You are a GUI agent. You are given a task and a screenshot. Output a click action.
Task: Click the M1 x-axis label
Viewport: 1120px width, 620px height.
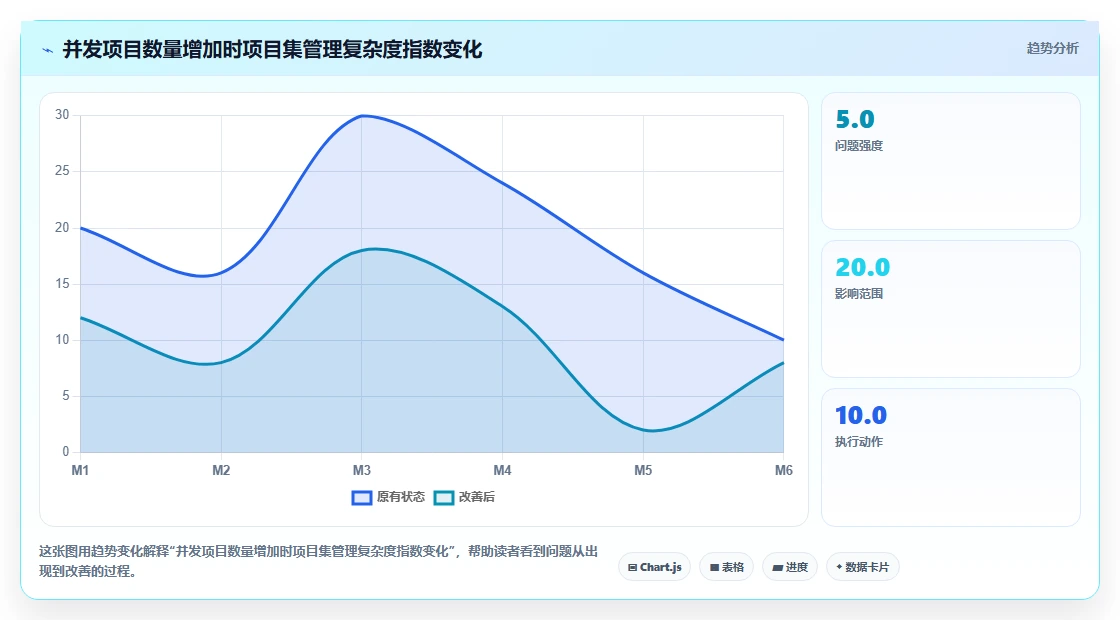[x=80, y=471]
